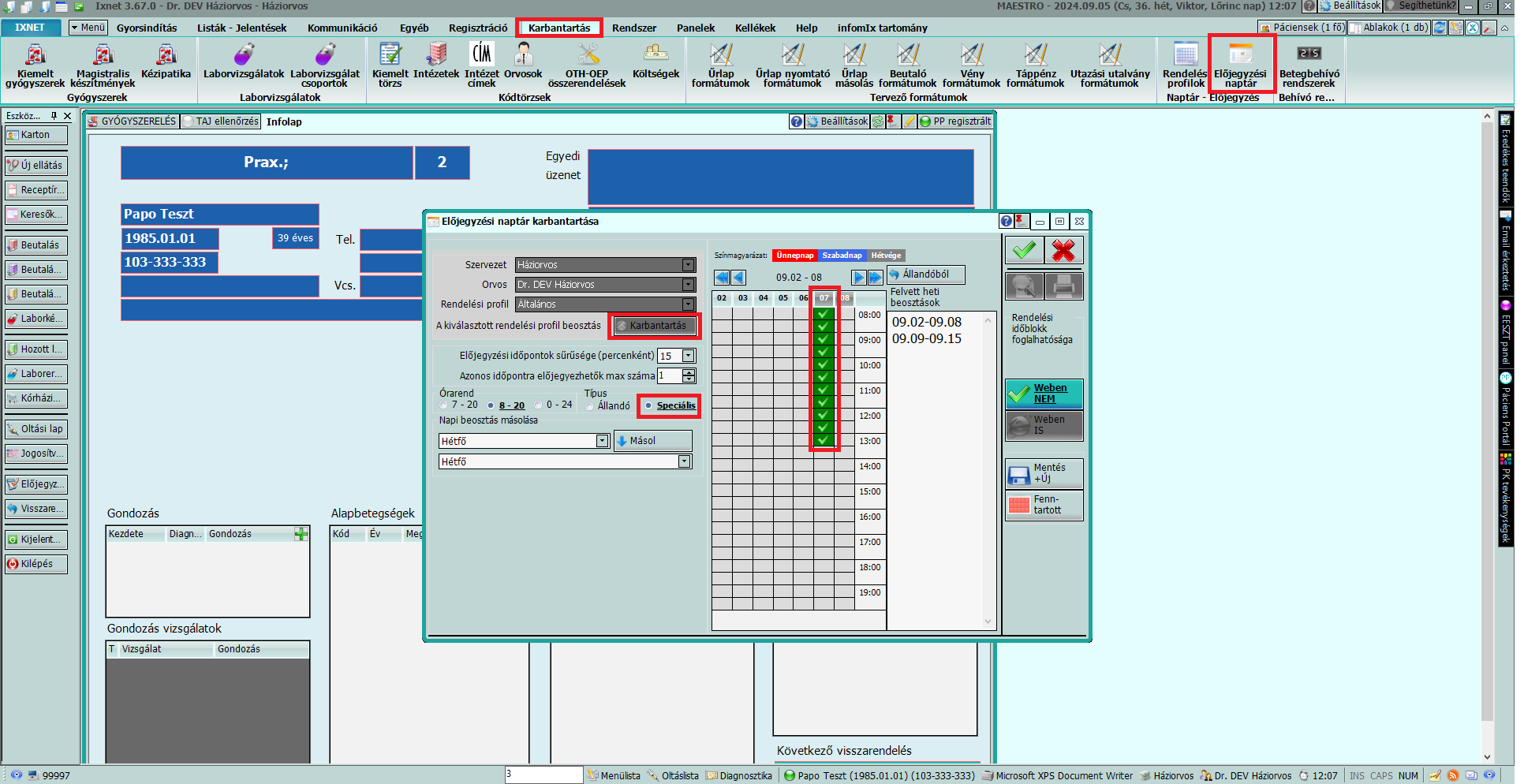Expand the Rendelési profil combo box
This screenshot has width=1524, height=784.
coord(689,304)
